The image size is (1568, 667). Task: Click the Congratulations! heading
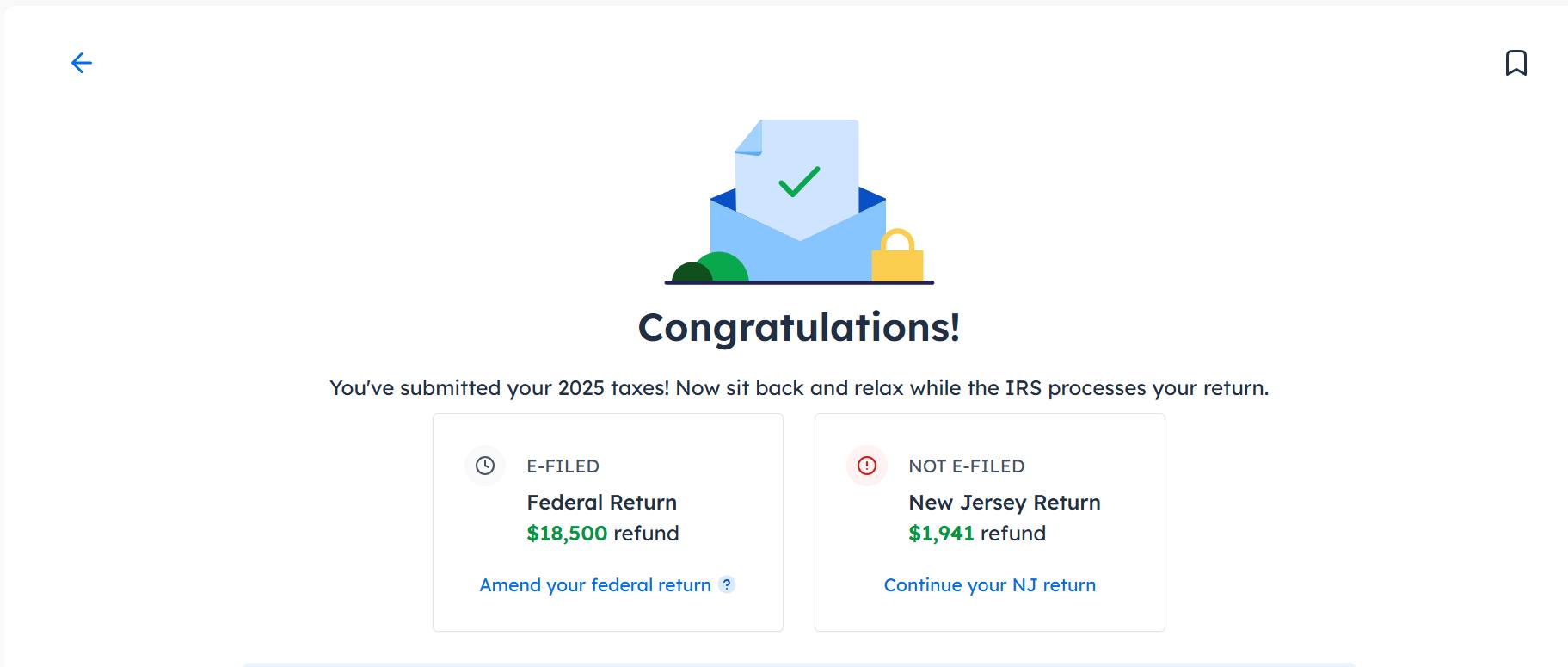click(799, 328)
